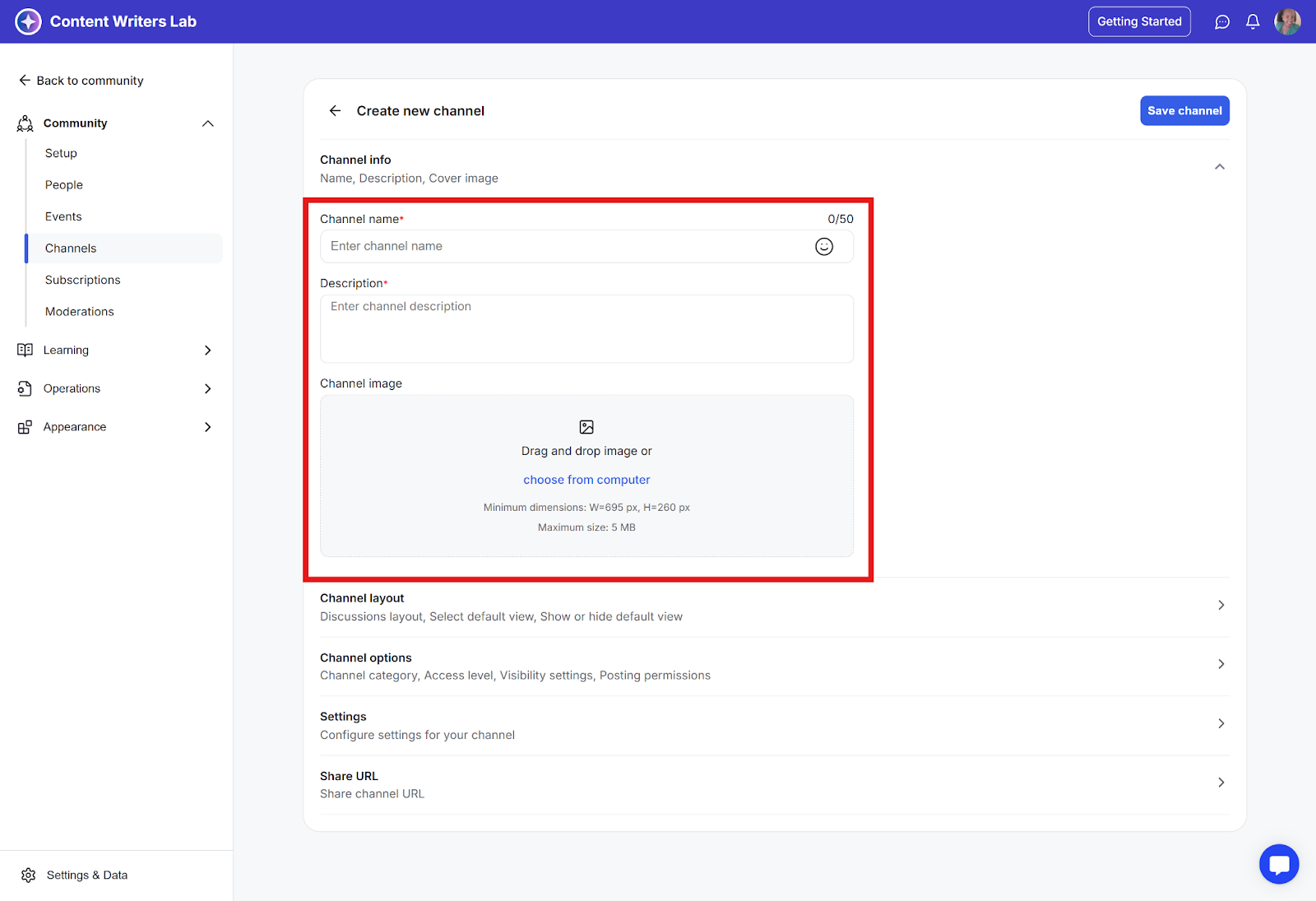Open Subscriptions in the sidebar
The width and height of the screenshot is (1316, 901).
82,281
